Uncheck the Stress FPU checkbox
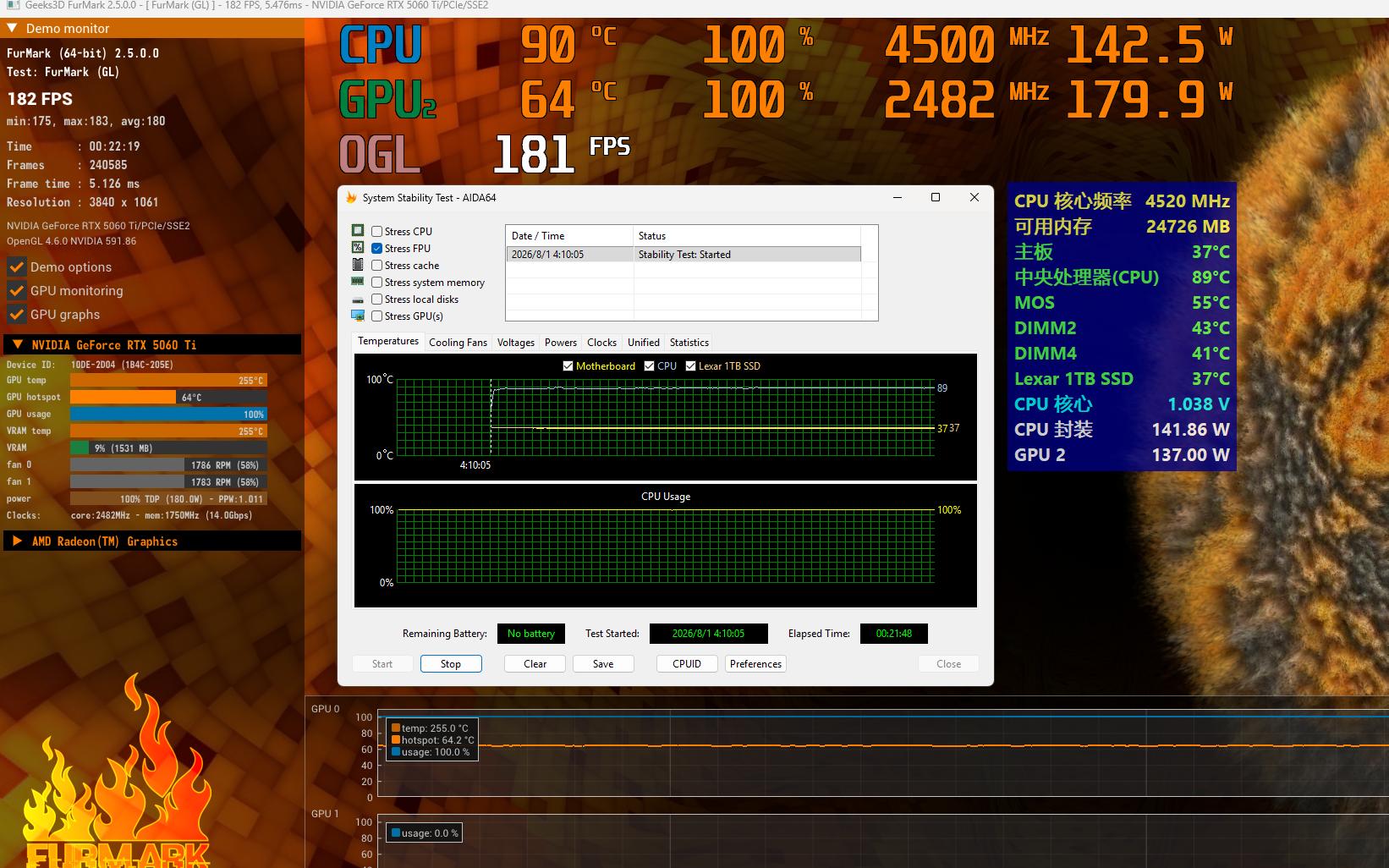 377,248
